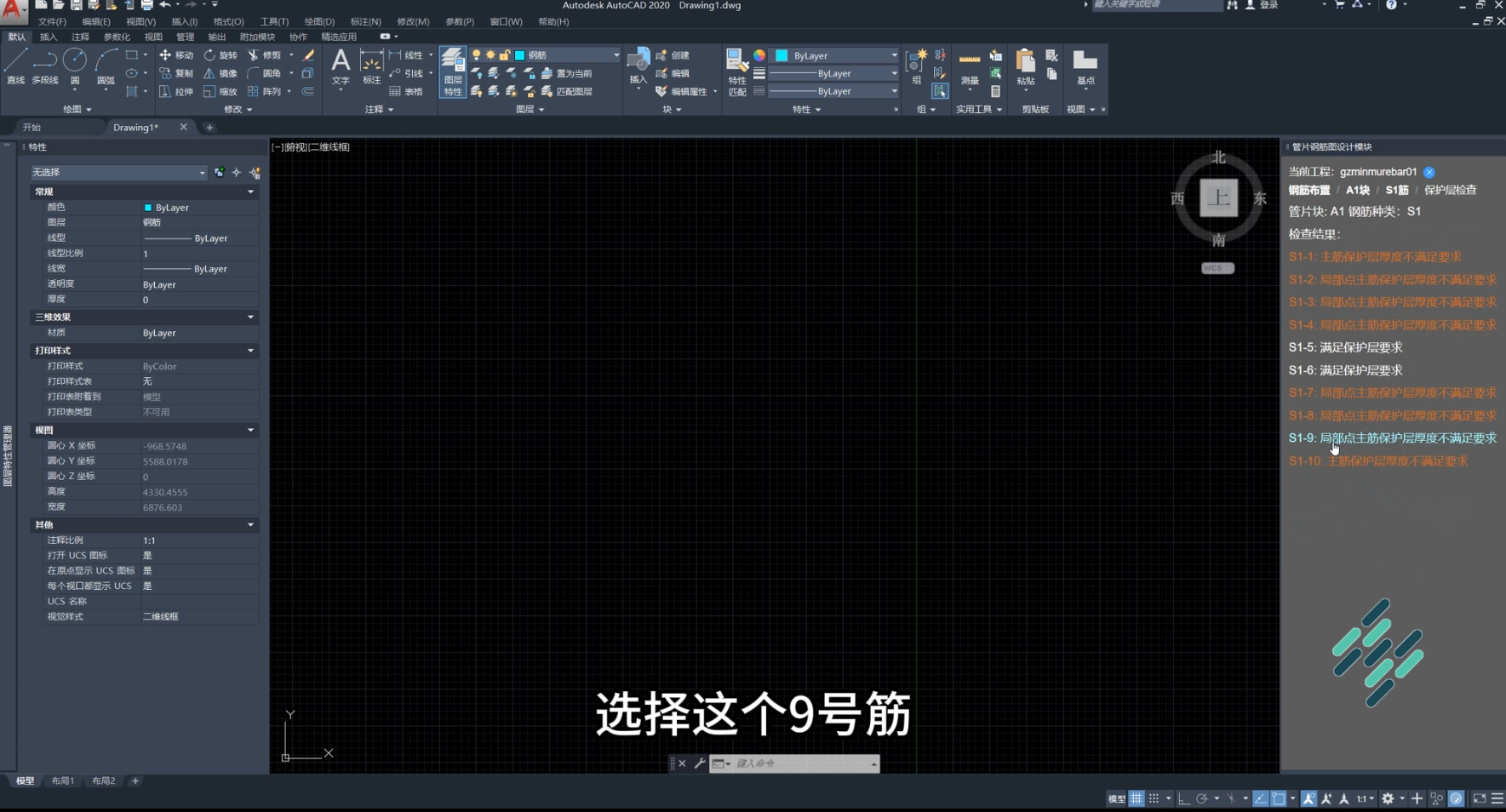The image size is (1506, 812).
Task: Click the cyan swatch in 特性 color dropdown
Action: coord(782,55)
